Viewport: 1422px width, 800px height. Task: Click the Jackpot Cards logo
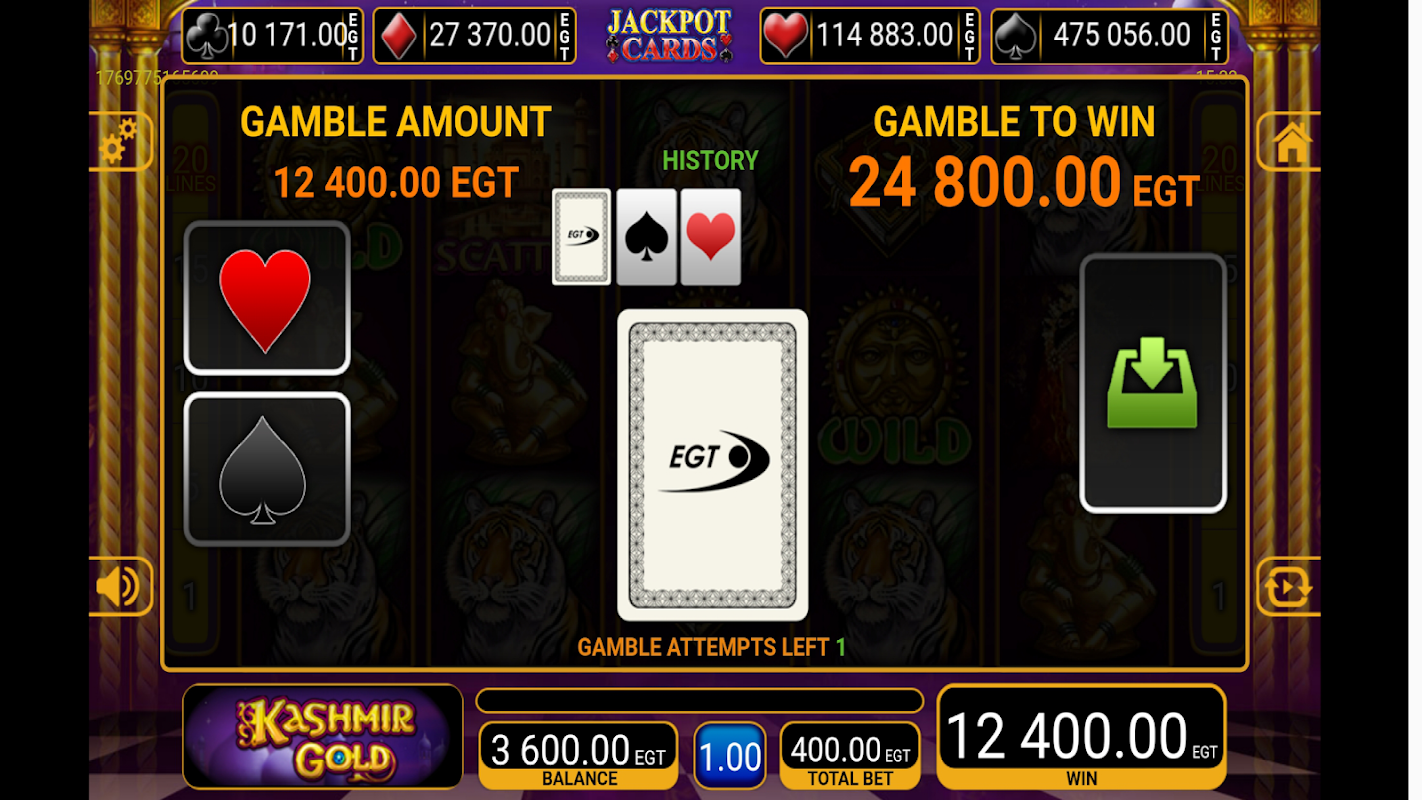[669, 36]
